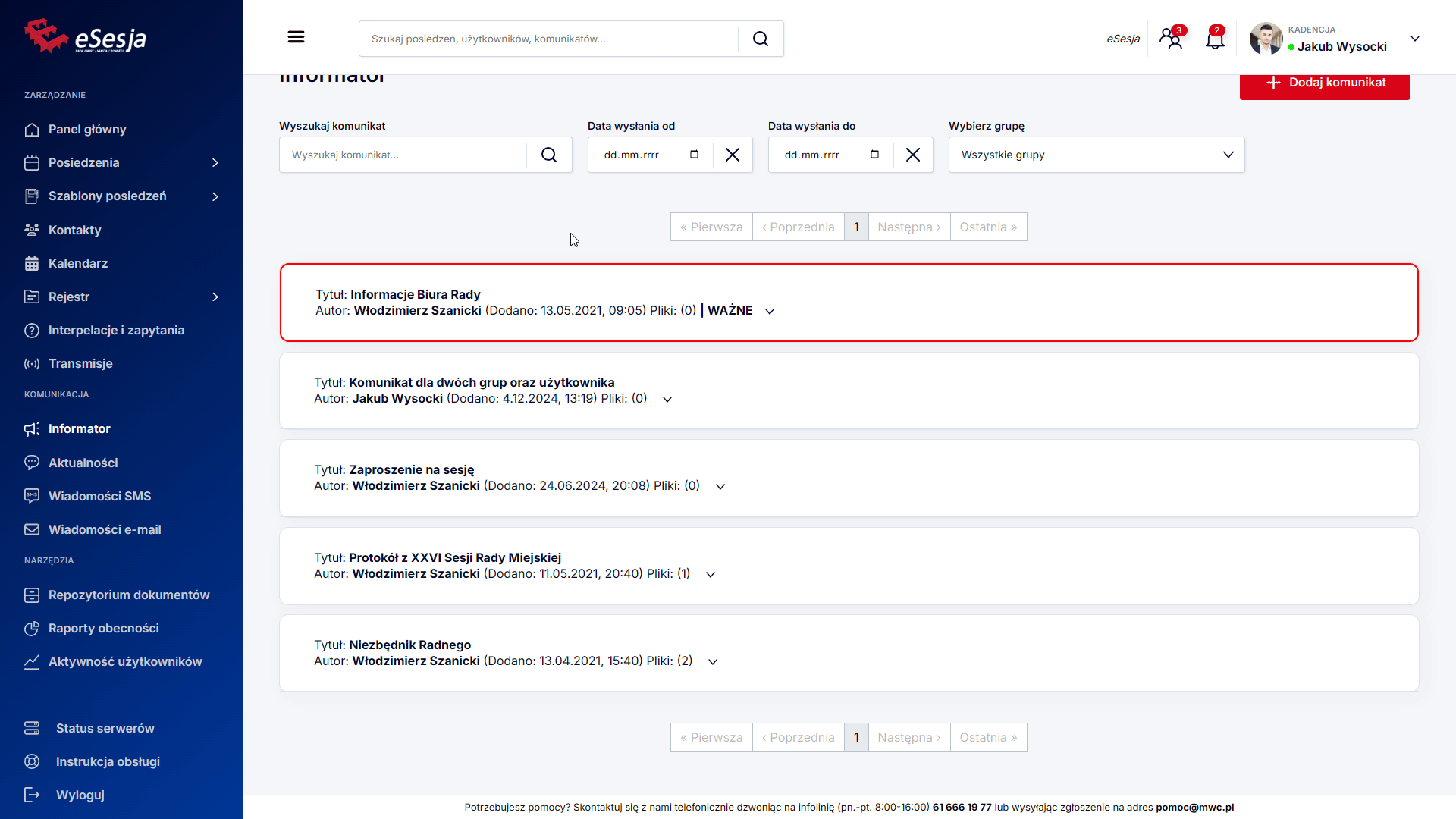Click the Panel główny home icon

pyautogui.click(x=32, y=130)
